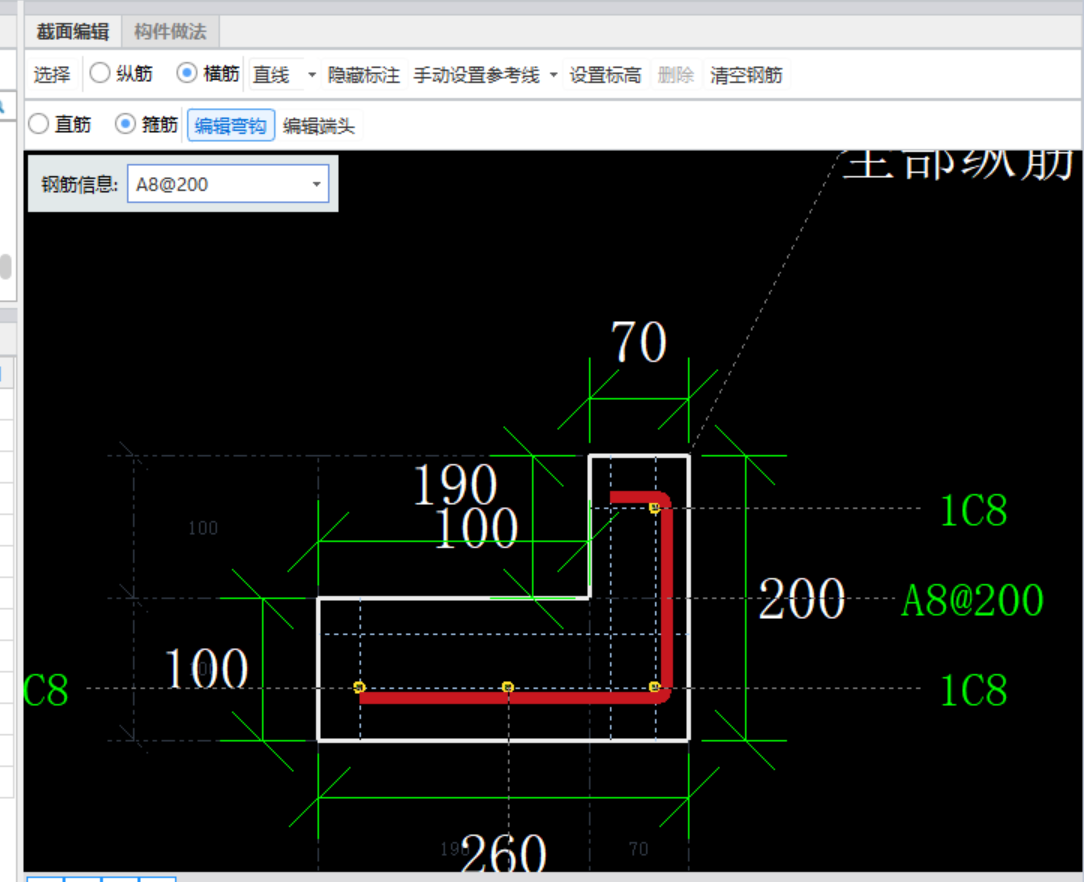
Task: Choose the 直筋 radio option
Action: pos(39,124)
